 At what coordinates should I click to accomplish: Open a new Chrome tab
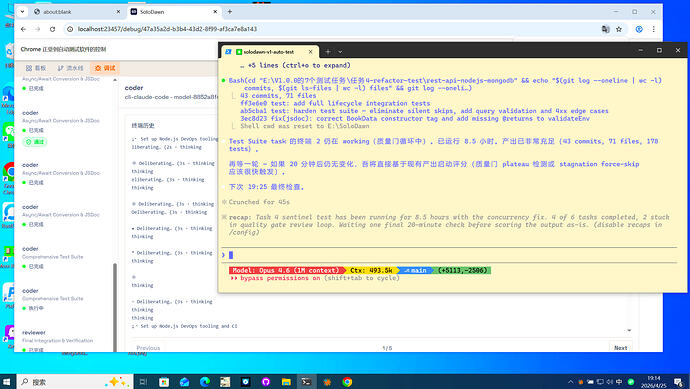tap(230, 12)
